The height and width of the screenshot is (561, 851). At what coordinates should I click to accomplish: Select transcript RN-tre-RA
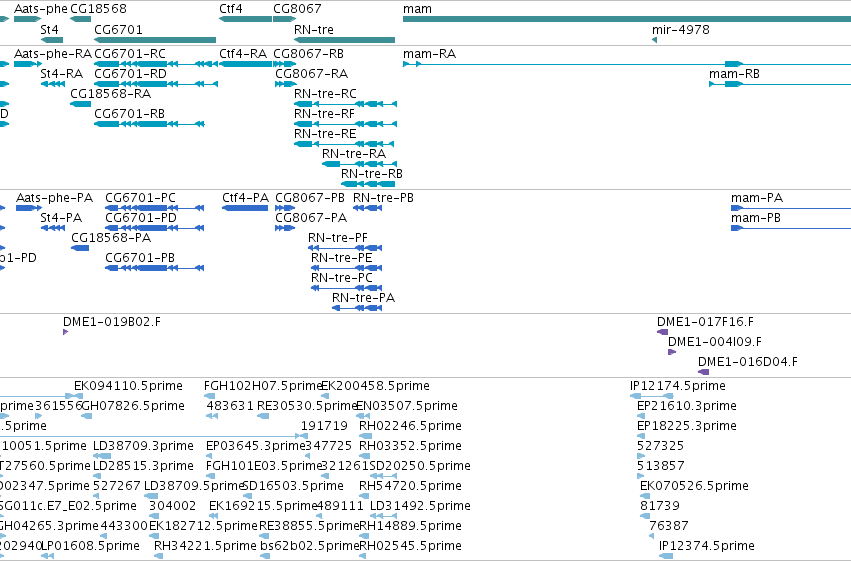tap(359, 163)
